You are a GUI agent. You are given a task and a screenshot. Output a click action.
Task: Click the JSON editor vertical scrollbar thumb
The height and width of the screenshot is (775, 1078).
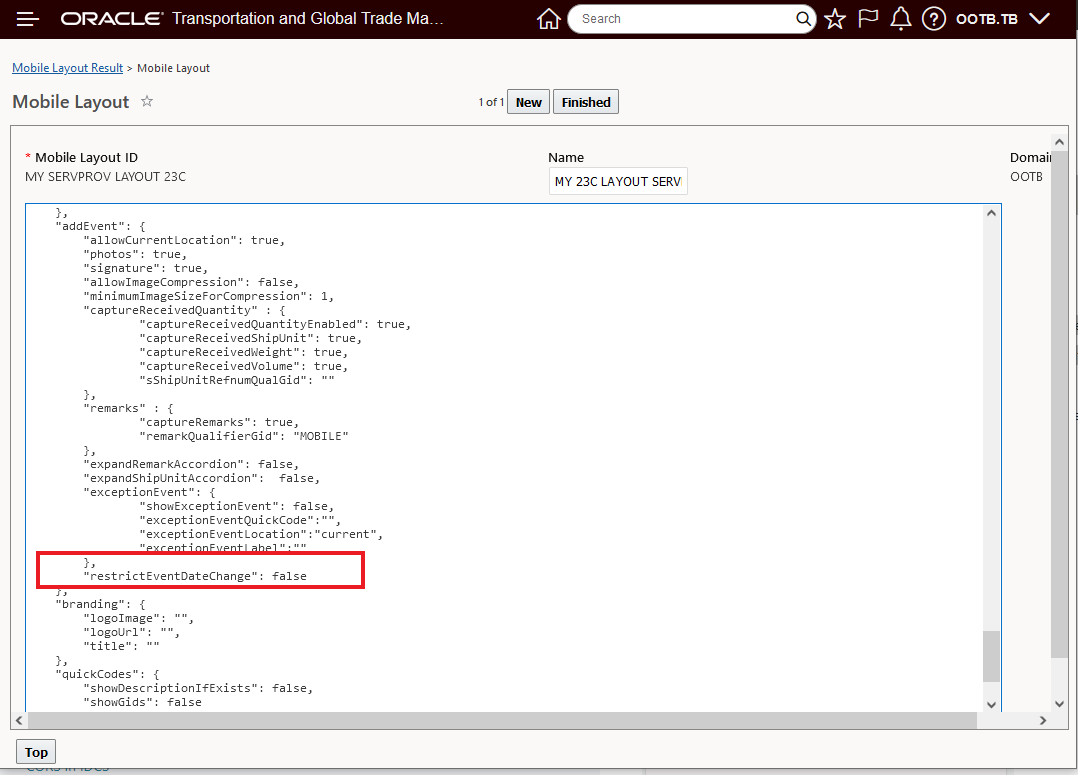tap(991, 656)
